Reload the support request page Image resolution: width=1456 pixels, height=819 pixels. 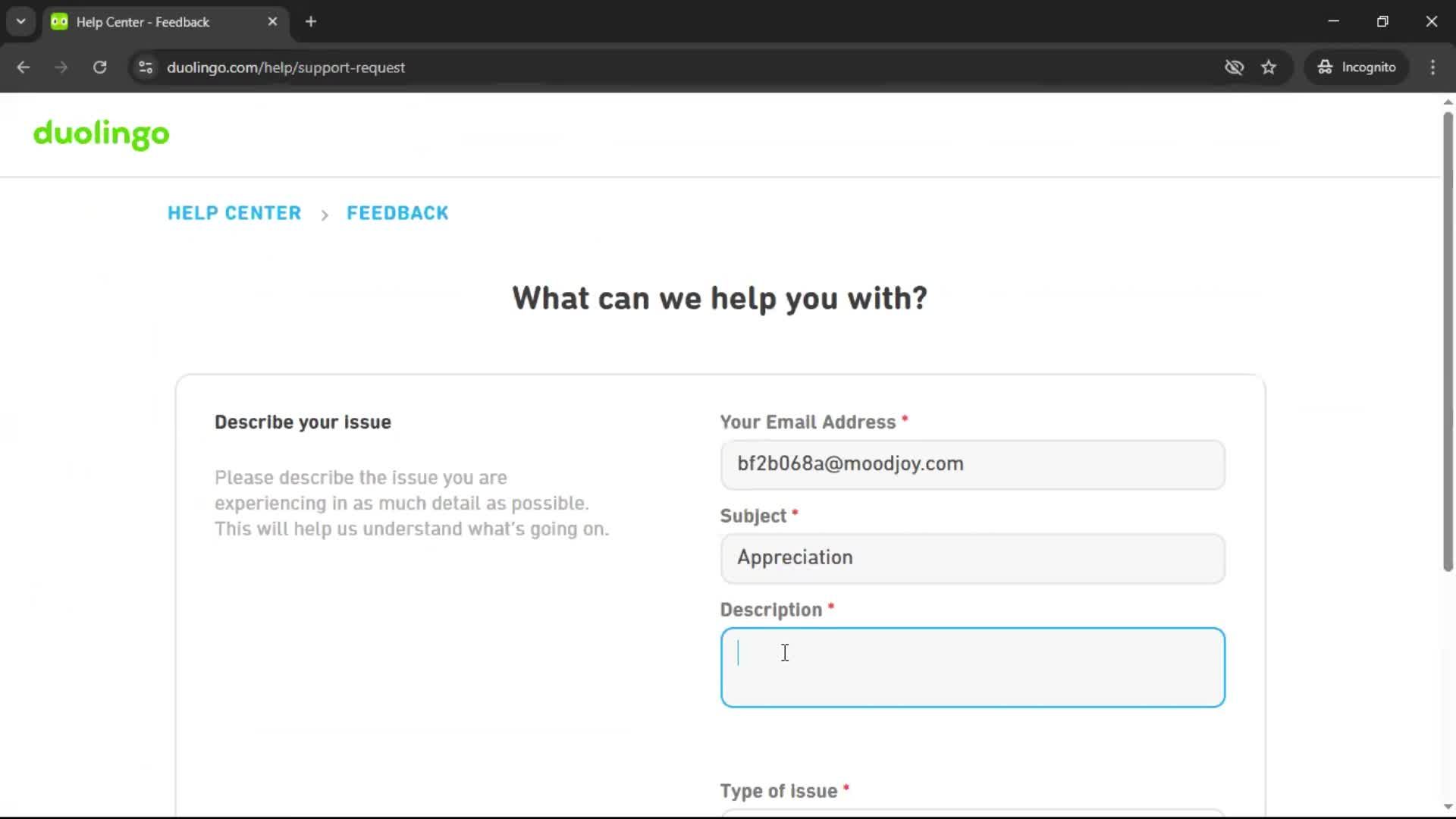click(x=99, y=67)
